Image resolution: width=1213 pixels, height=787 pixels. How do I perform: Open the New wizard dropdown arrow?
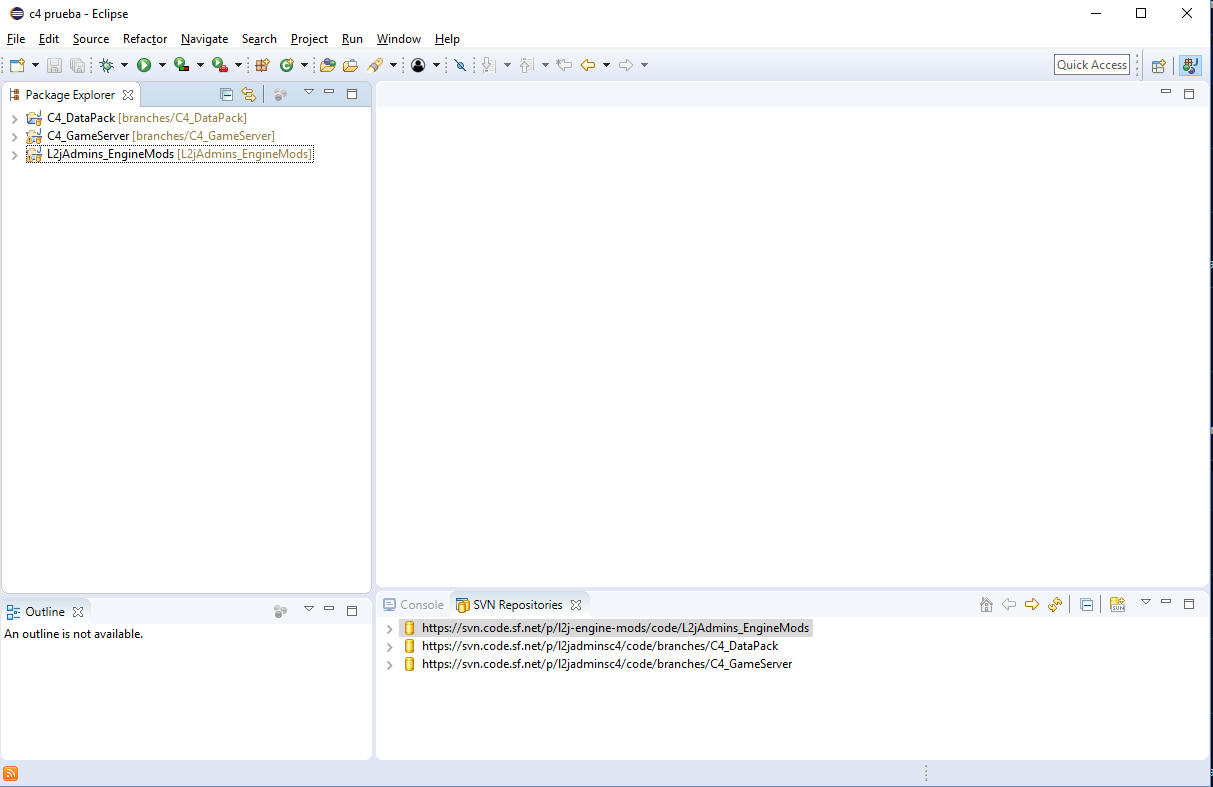(35, 65)
